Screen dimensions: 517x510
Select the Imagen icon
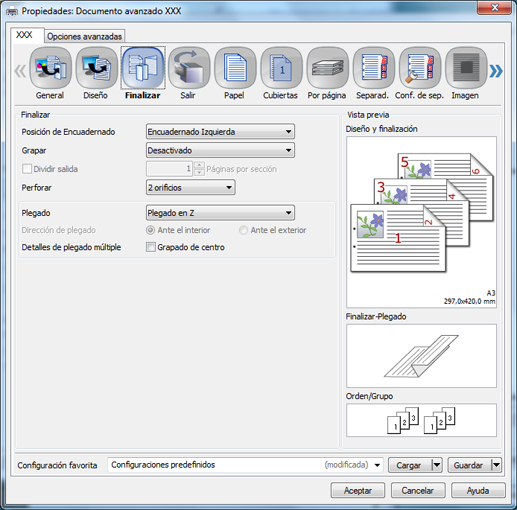click(x=466, y=68)
